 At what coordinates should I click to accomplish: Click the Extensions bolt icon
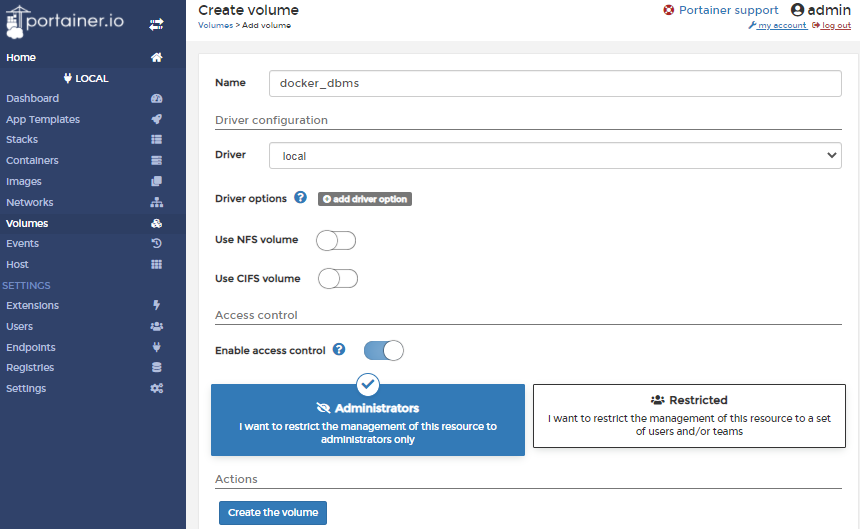(x=156, y=305)
